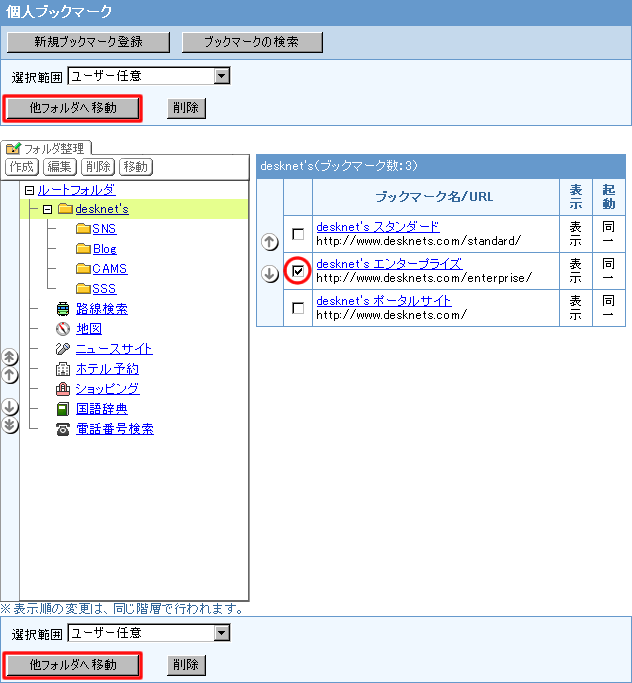
Task: Uncheck the desknet's エンタープライズ checkbox
Action: tap(298, 271)
